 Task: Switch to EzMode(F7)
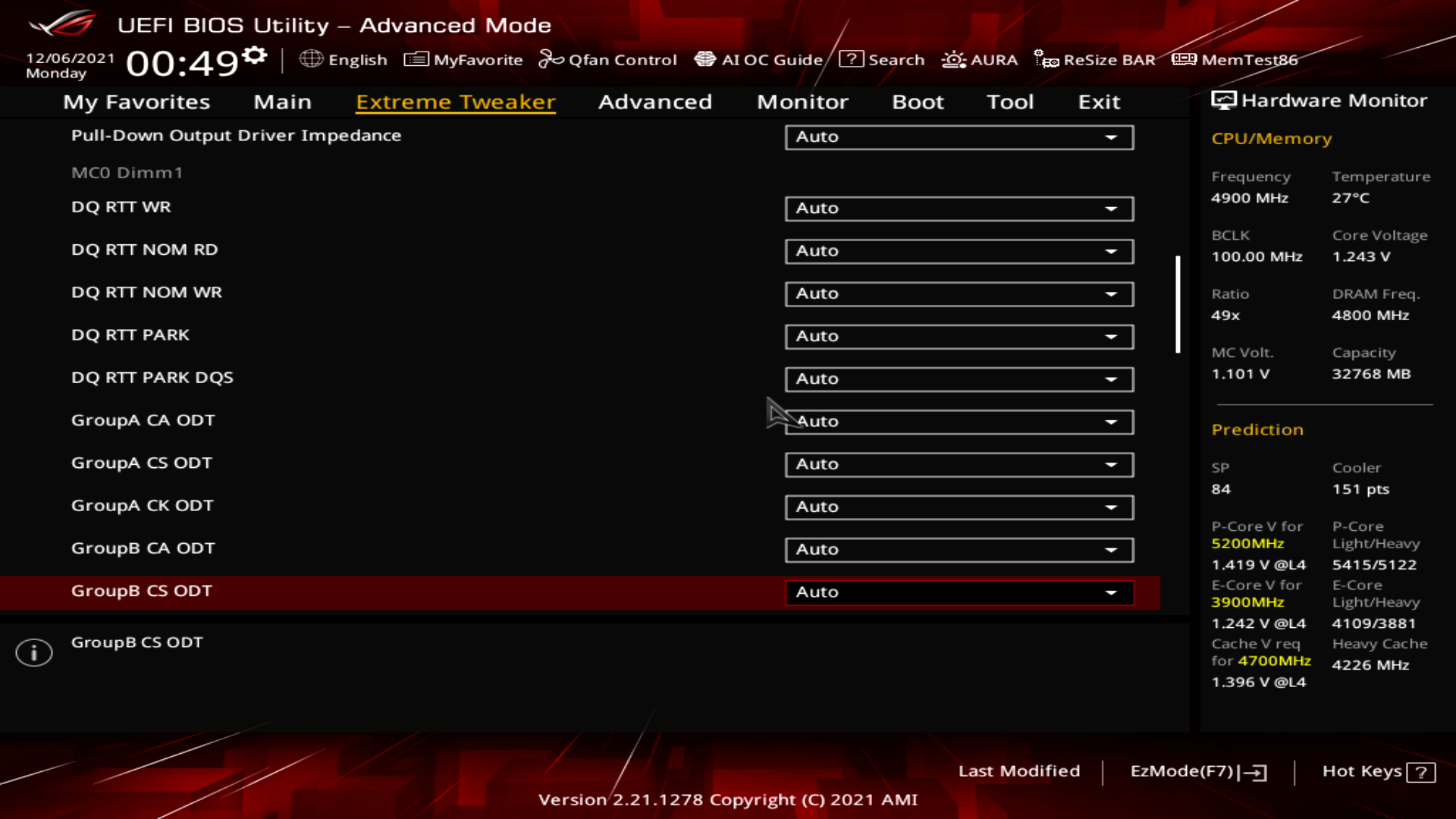click(1198, 771)
